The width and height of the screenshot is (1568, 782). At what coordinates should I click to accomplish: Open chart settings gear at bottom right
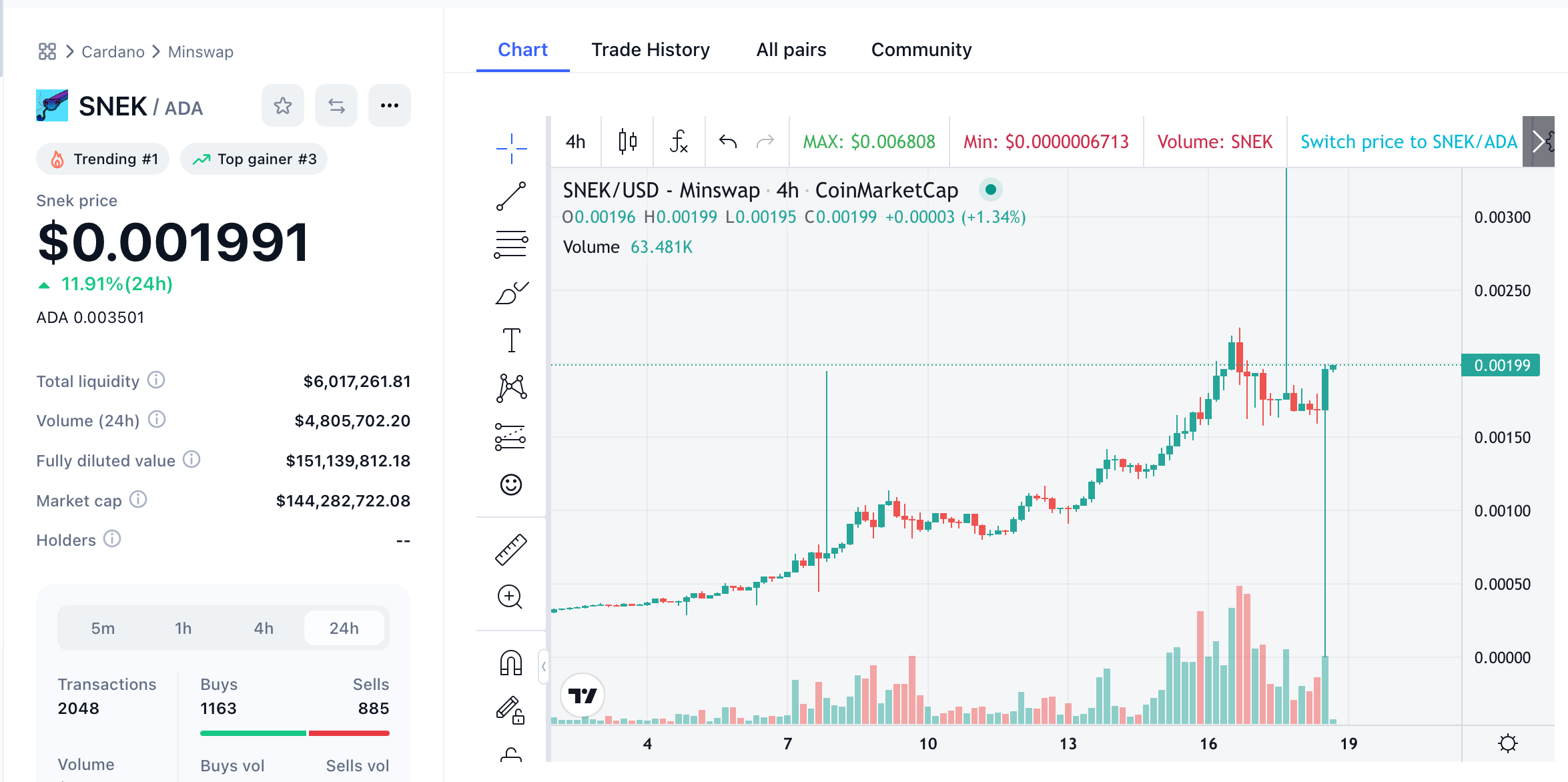(x=1508, y=743)
